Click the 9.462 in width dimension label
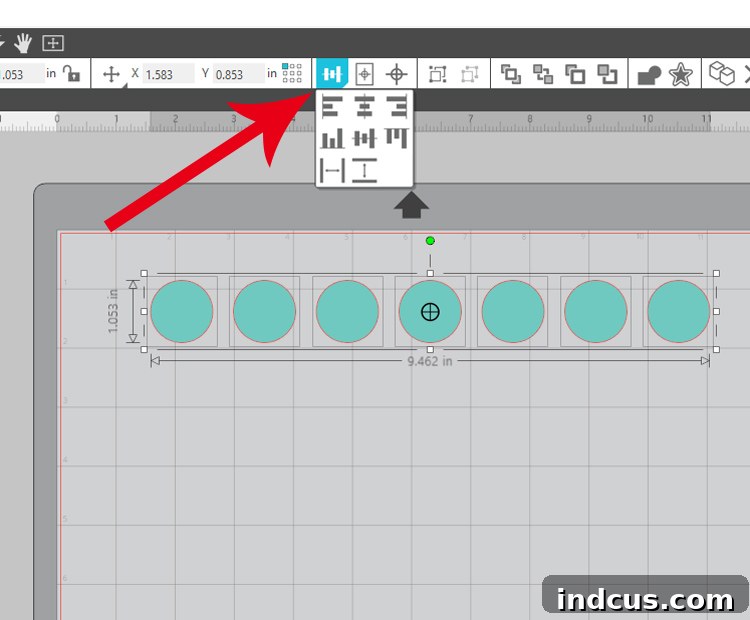750x620 pixels. (x=430, y=361)
